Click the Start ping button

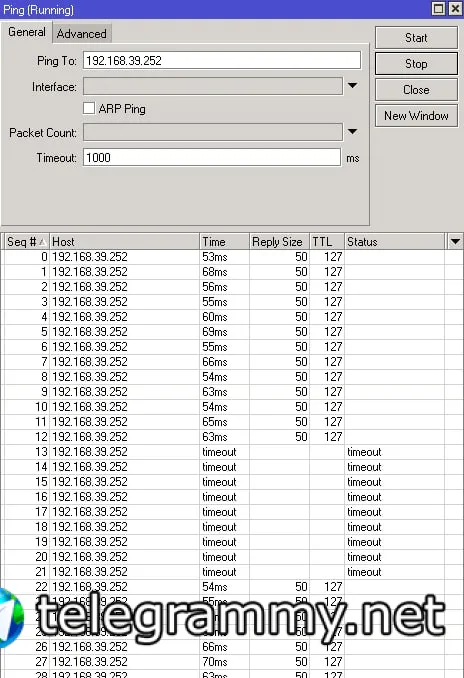[416, 38]
